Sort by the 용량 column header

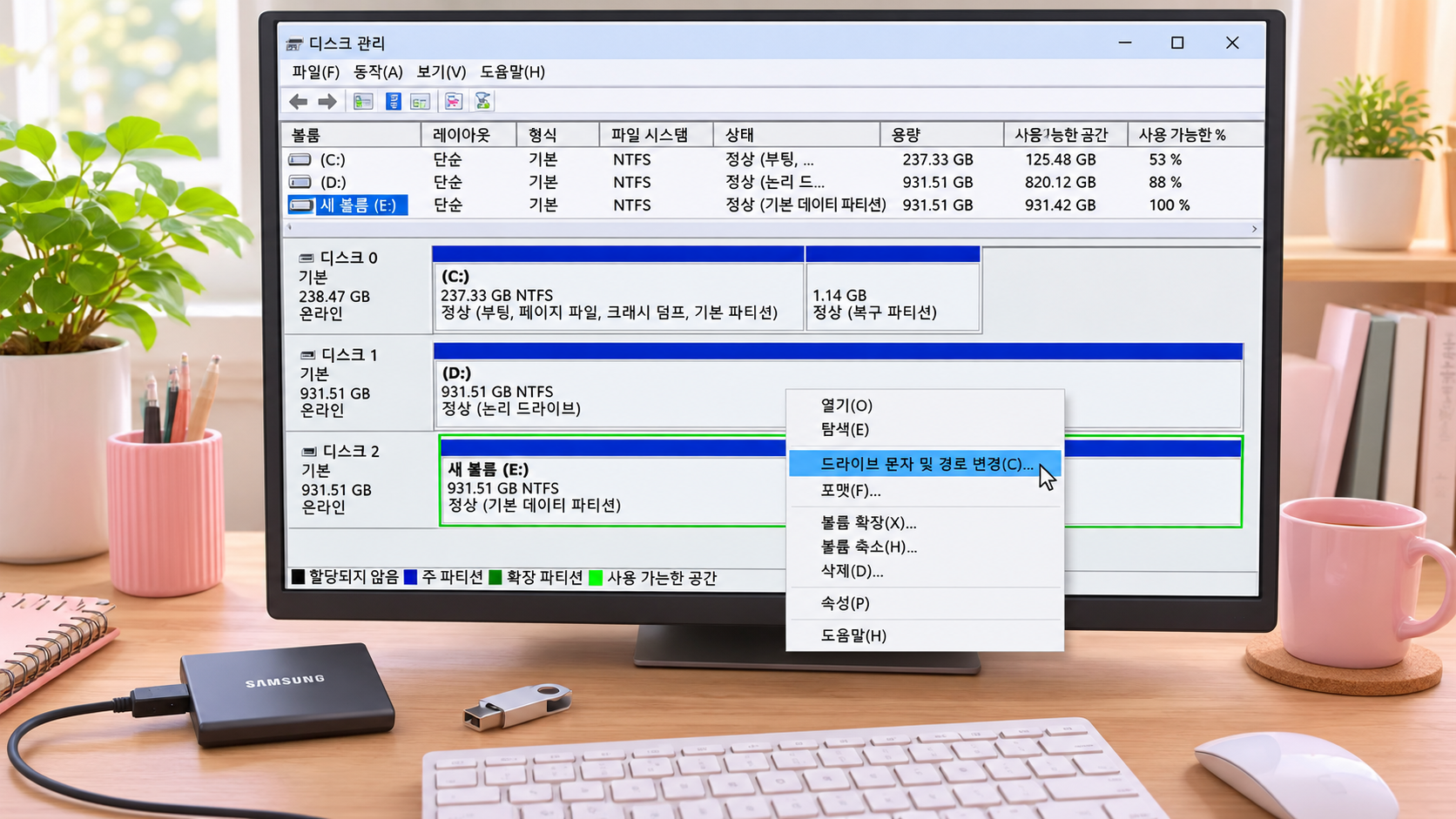(x=941, y=135)
